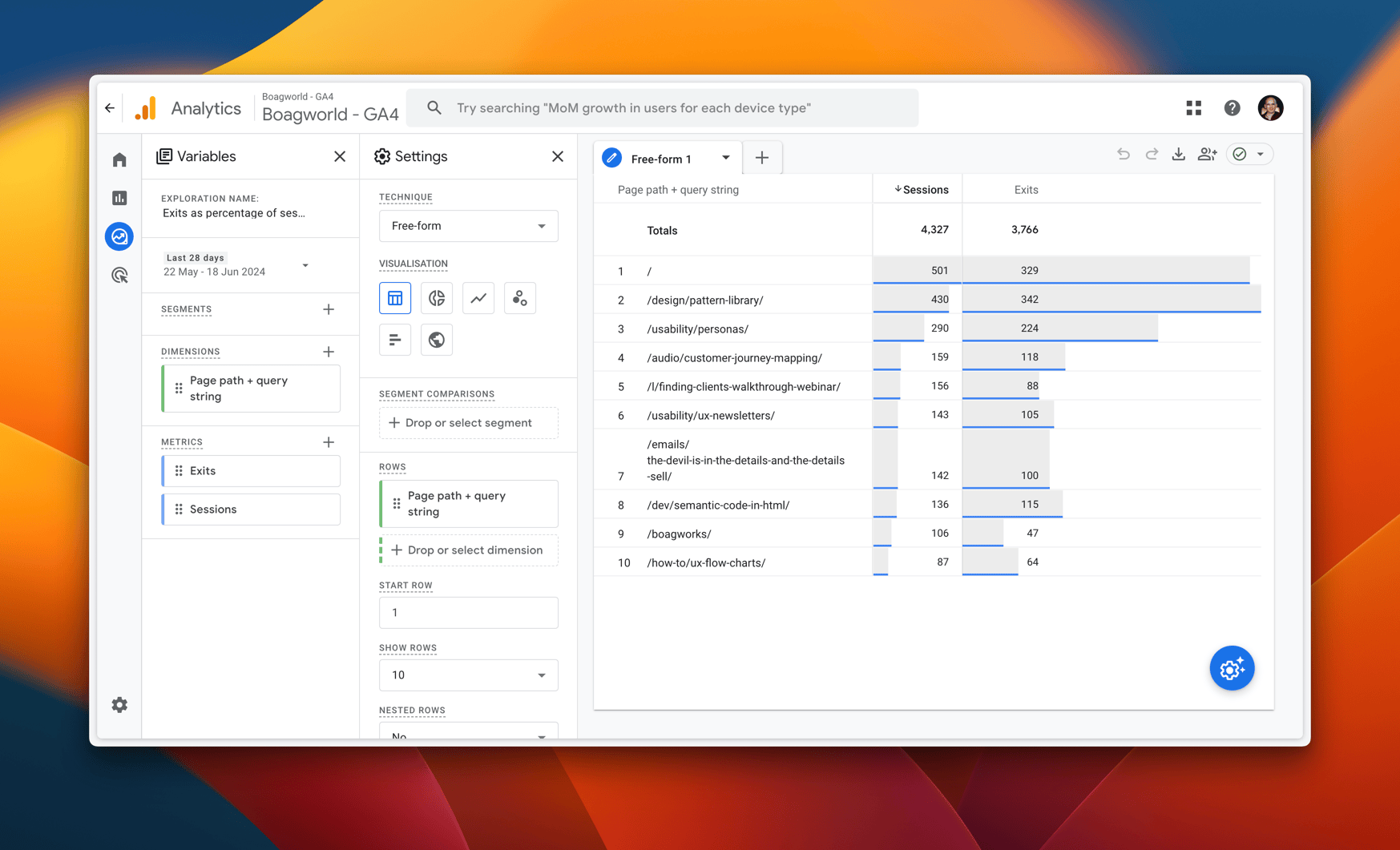Select the donut chart visualization
The image size is (1400, 850).
436,297
